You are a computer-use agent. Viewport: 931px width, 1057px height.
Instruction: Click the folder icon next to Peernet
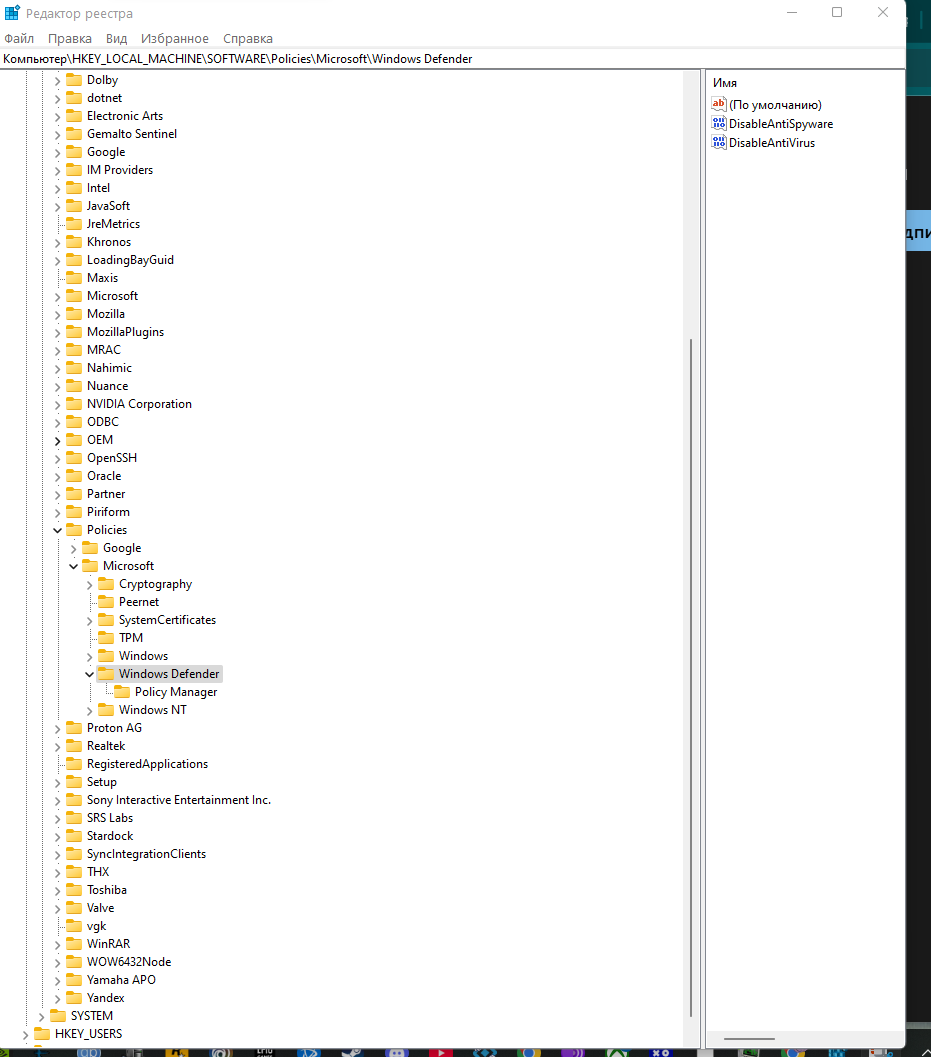click(x=106, y=602)
